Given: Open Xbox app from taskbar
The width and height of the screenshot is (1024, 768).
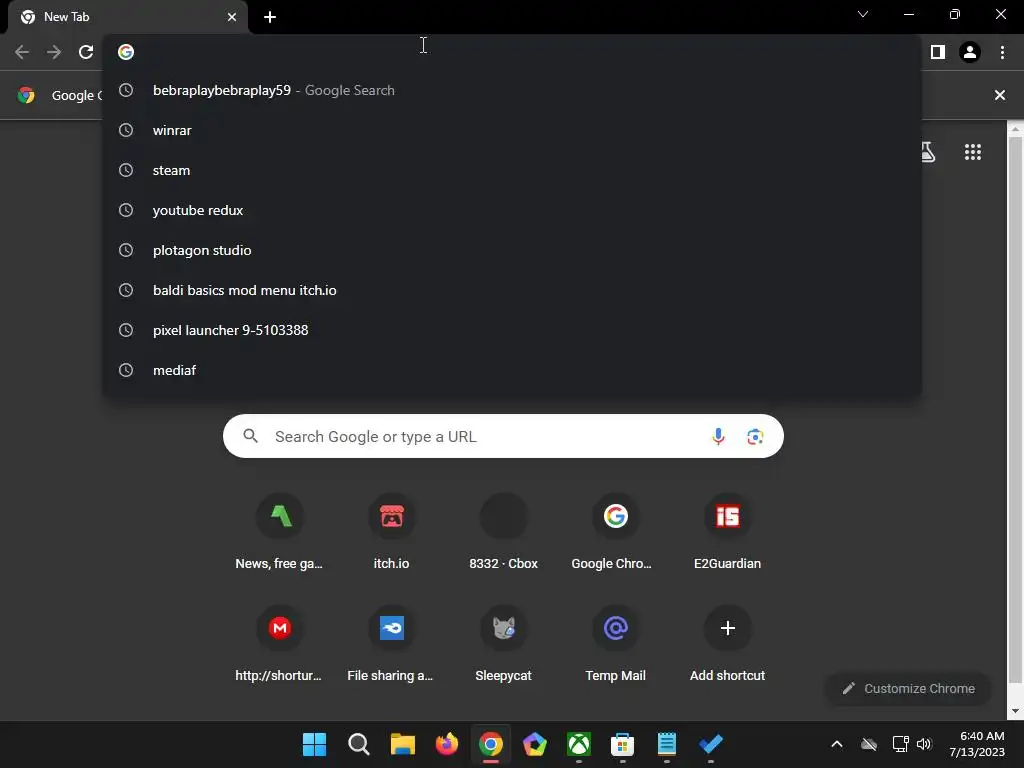Looking at the screenshot, I should click(579, 744).
